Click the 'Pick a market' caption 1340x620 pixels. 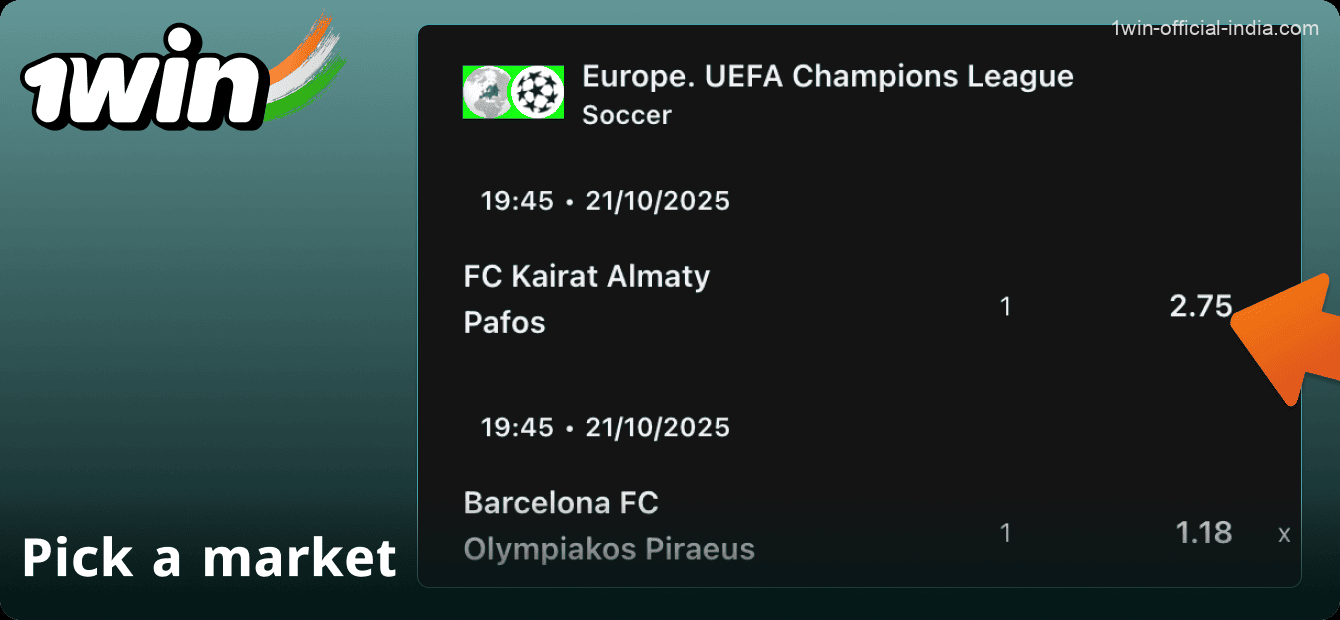(x=209, y=557)
